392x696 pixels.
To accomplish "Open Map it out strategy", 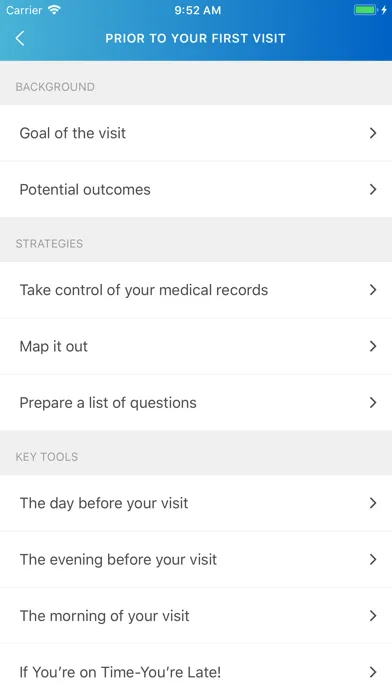I will (x=196, y=346).
